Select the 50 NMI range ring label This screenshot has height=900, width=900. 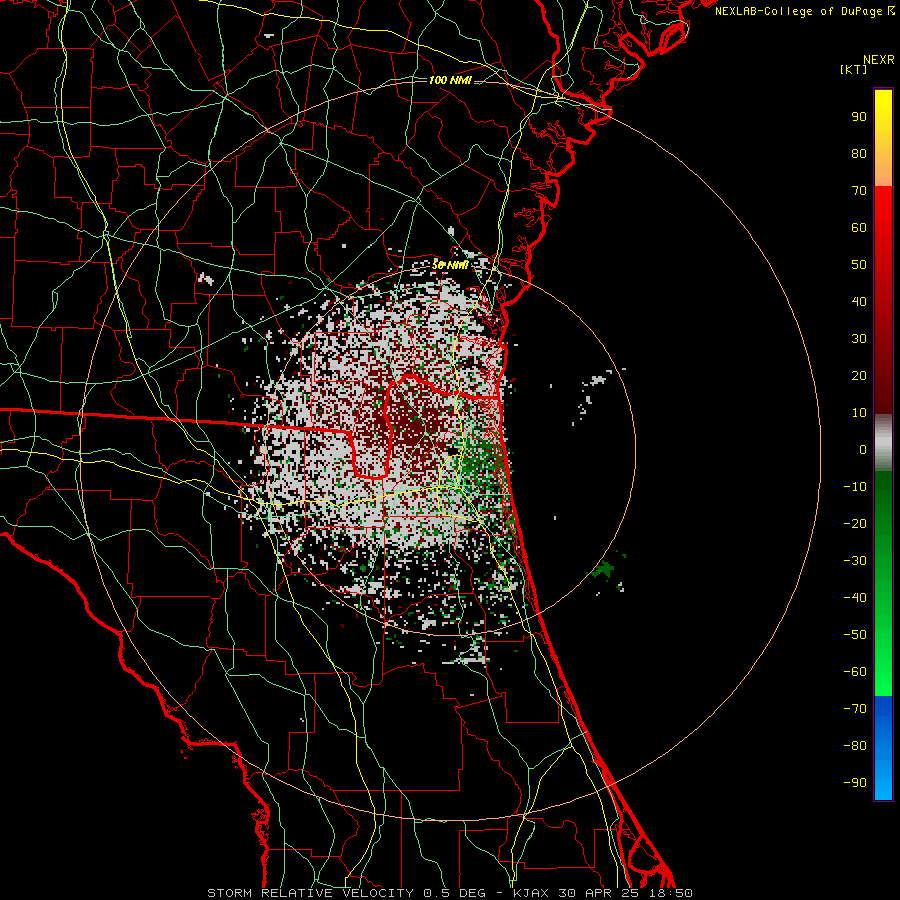pyautogui.click(x=449, y=265)
